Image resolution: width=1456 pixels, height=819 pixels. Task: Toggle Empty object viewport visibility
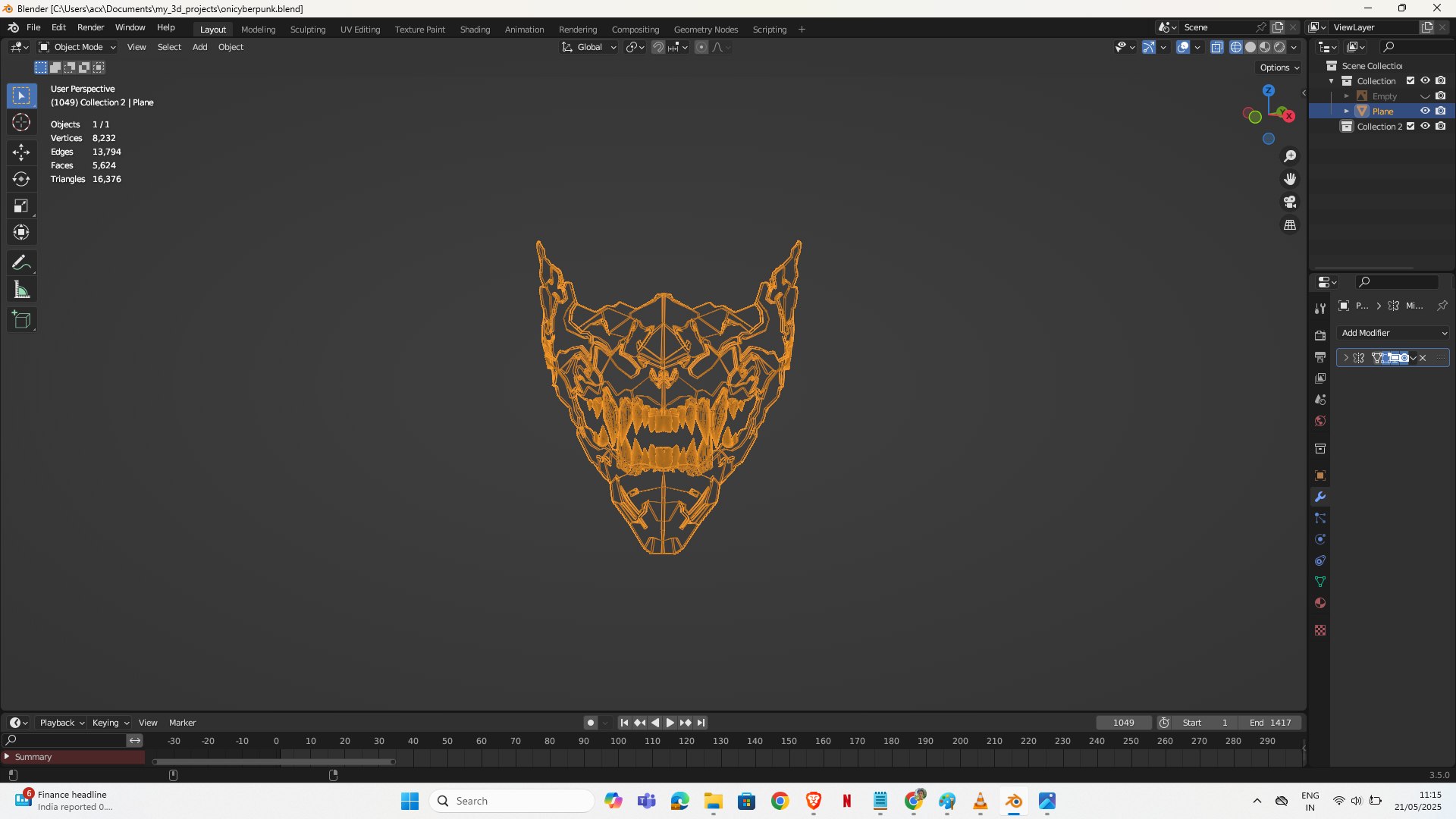click(x=1425, y=96)
